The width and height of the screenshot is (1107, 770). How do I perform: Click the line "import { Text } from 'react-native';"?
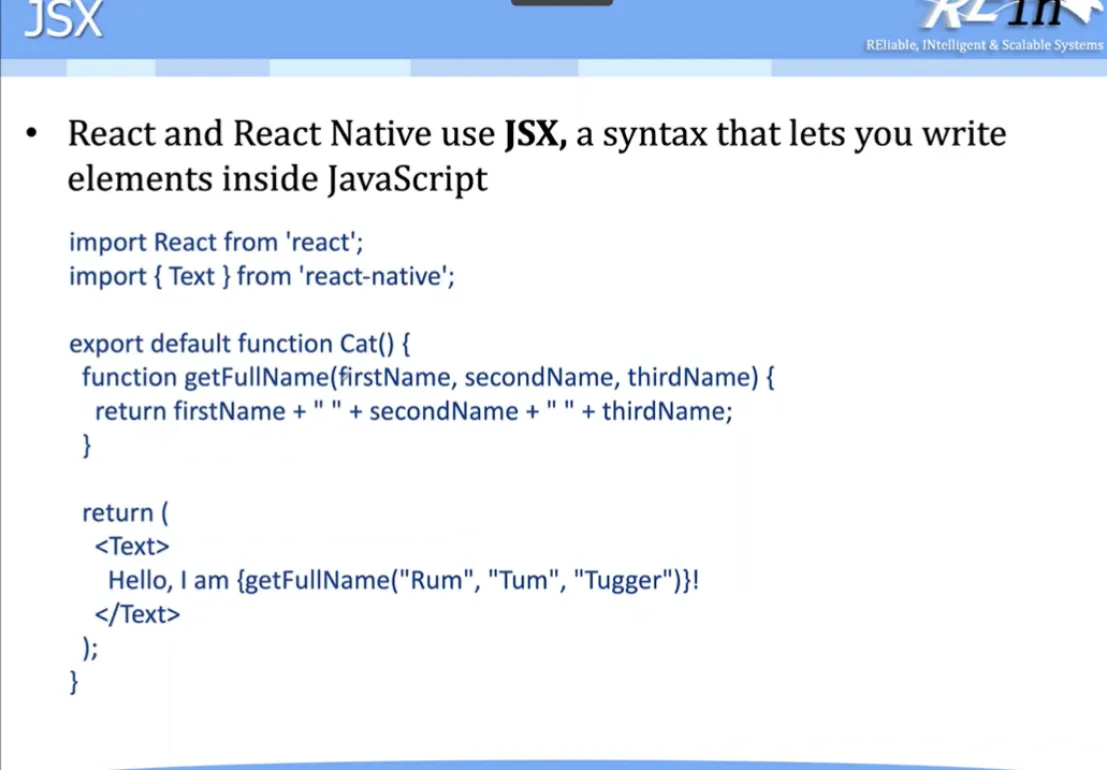click(262, 276)
